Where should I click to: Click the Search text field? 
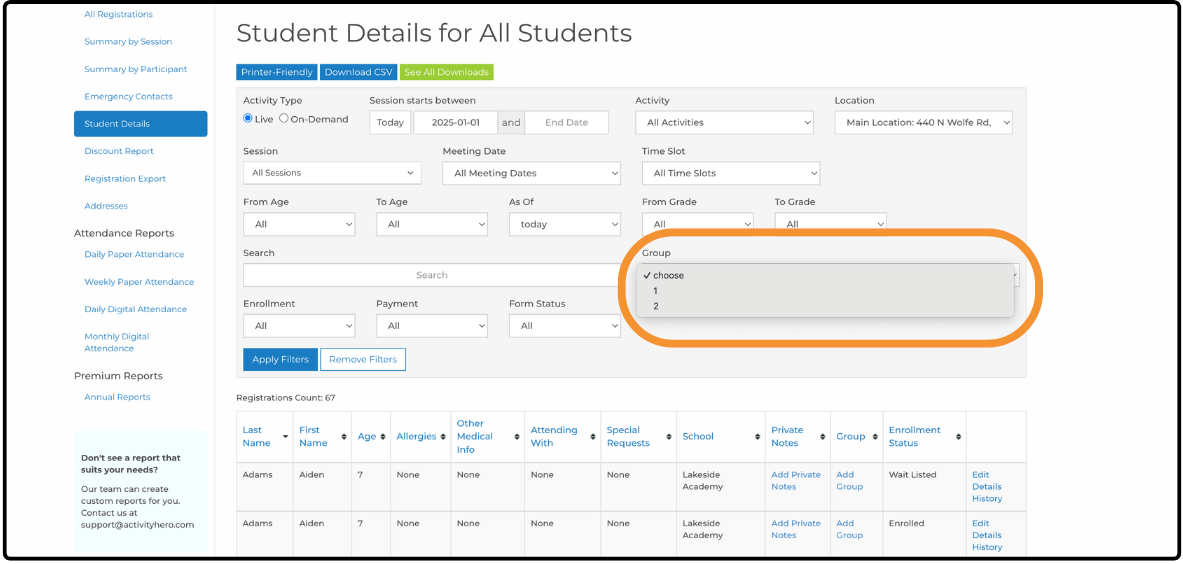432,275
